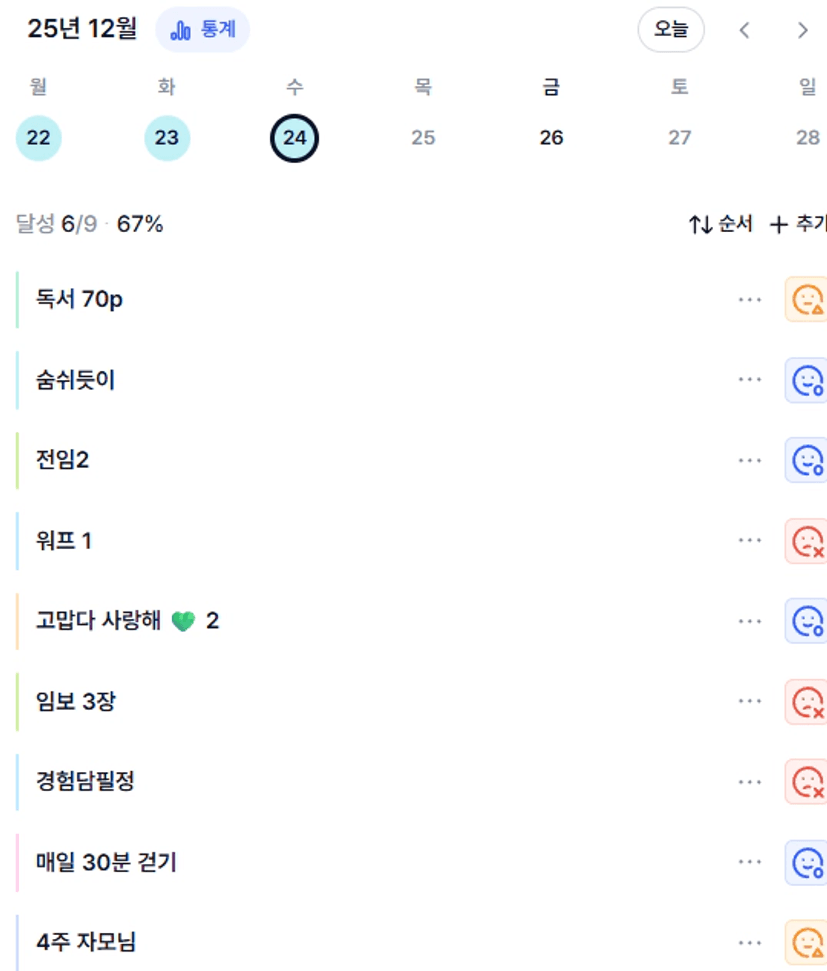Viewport: 827px width, 971px height.
Task: Go to next week arrow
Action: point(802,30)
